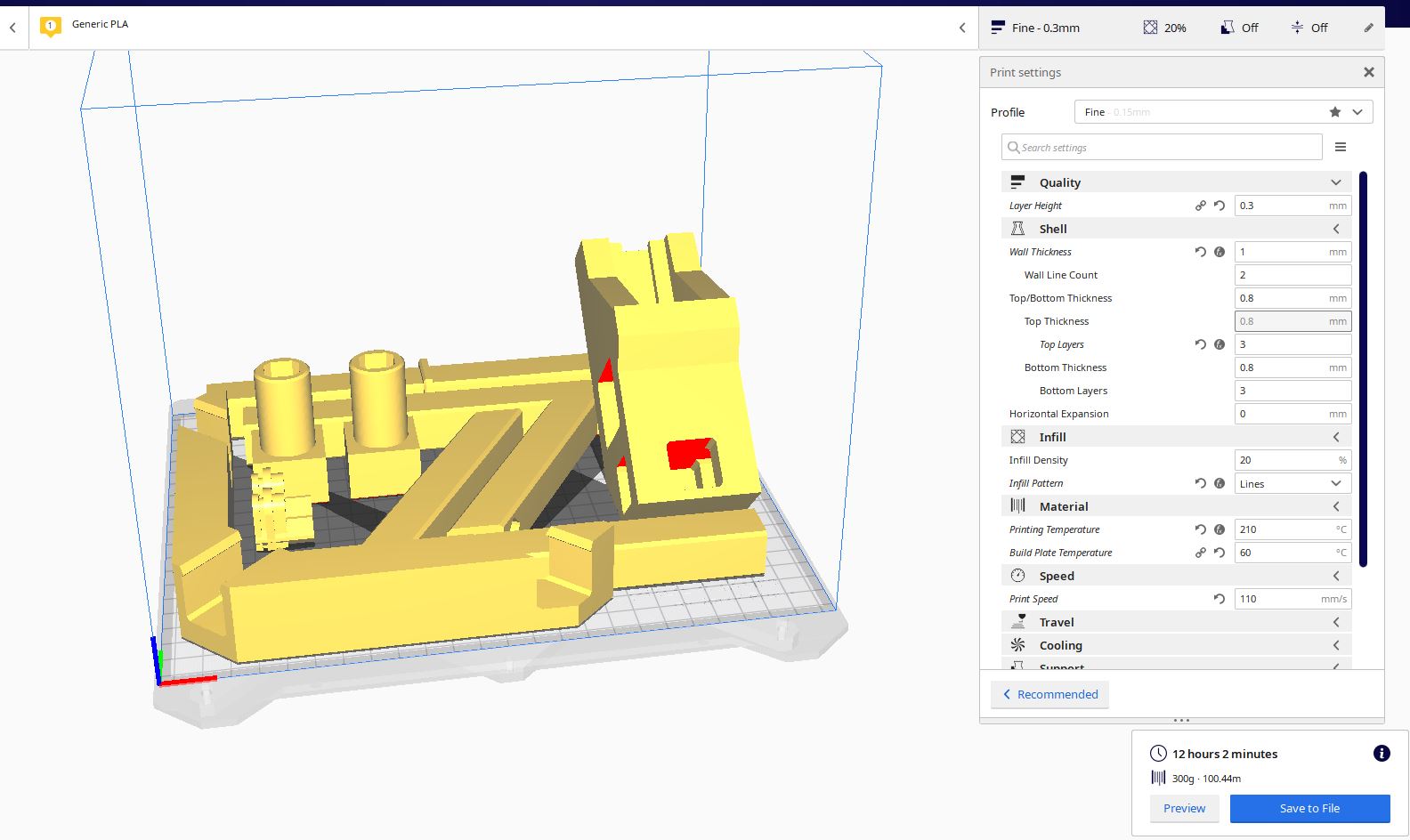This screenshot has width=1410, height=840.
Task: Click the 300g · 100.44m material usage text
Action: (x=1206, y=779)
